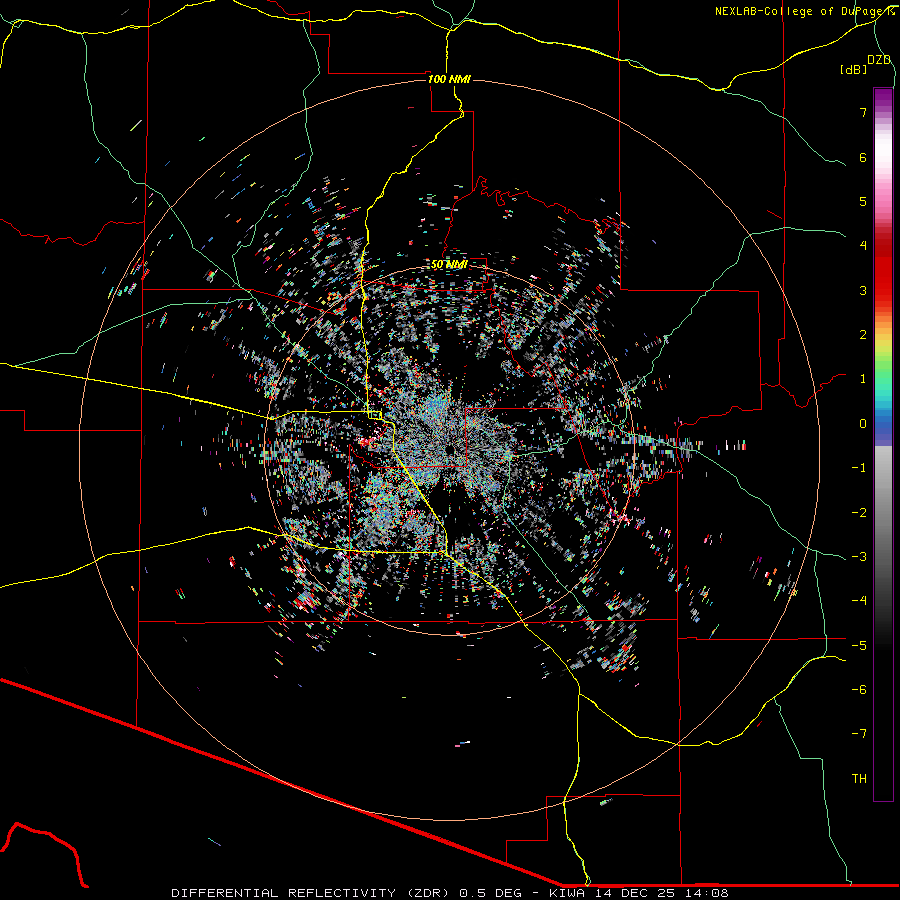Click the 6 value on the color scale

(x=863, y=157)
